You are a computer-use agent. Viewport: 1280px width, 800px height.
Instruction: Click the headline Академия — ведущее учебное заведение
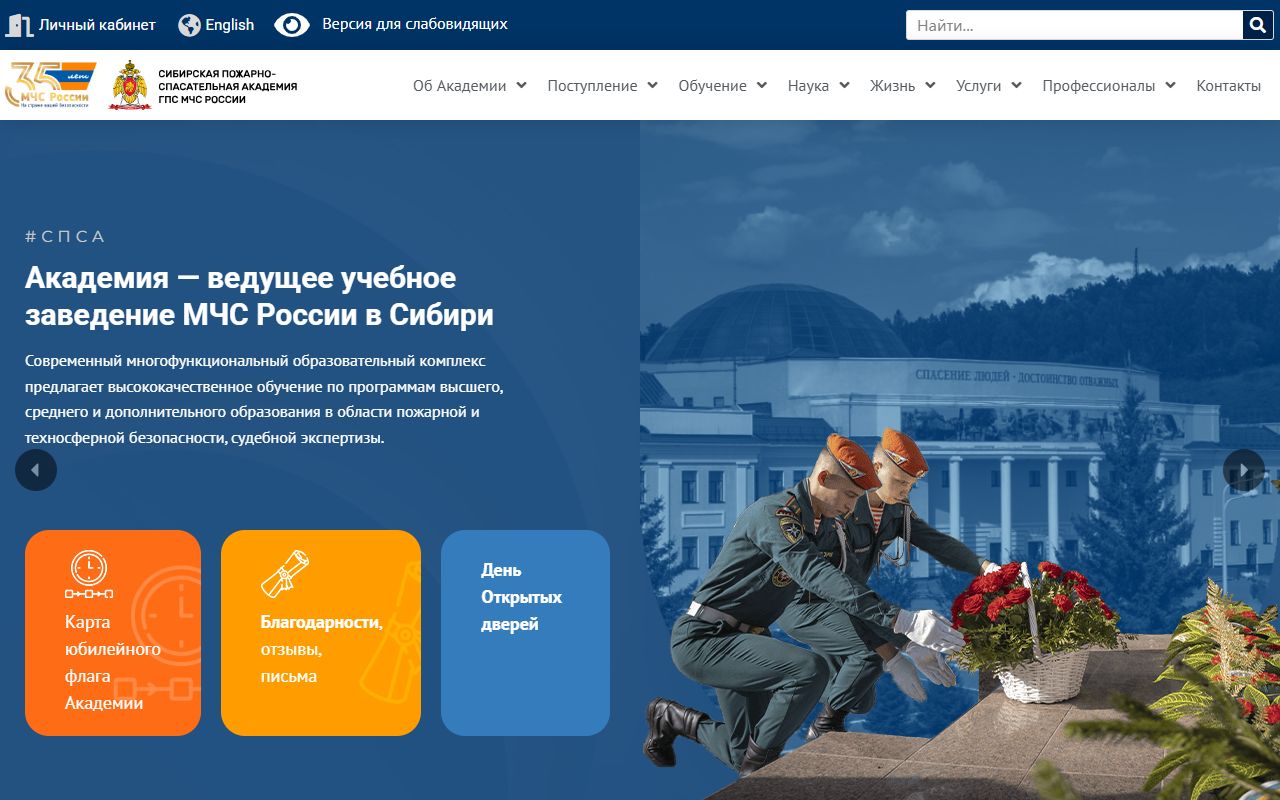pos(260,296)
